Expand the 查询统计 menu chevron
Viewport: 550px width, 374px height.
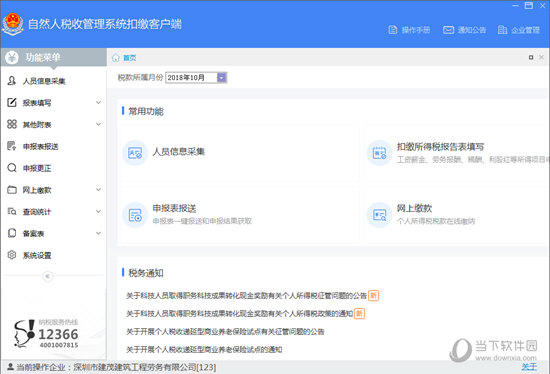click(x=99, y=212)
